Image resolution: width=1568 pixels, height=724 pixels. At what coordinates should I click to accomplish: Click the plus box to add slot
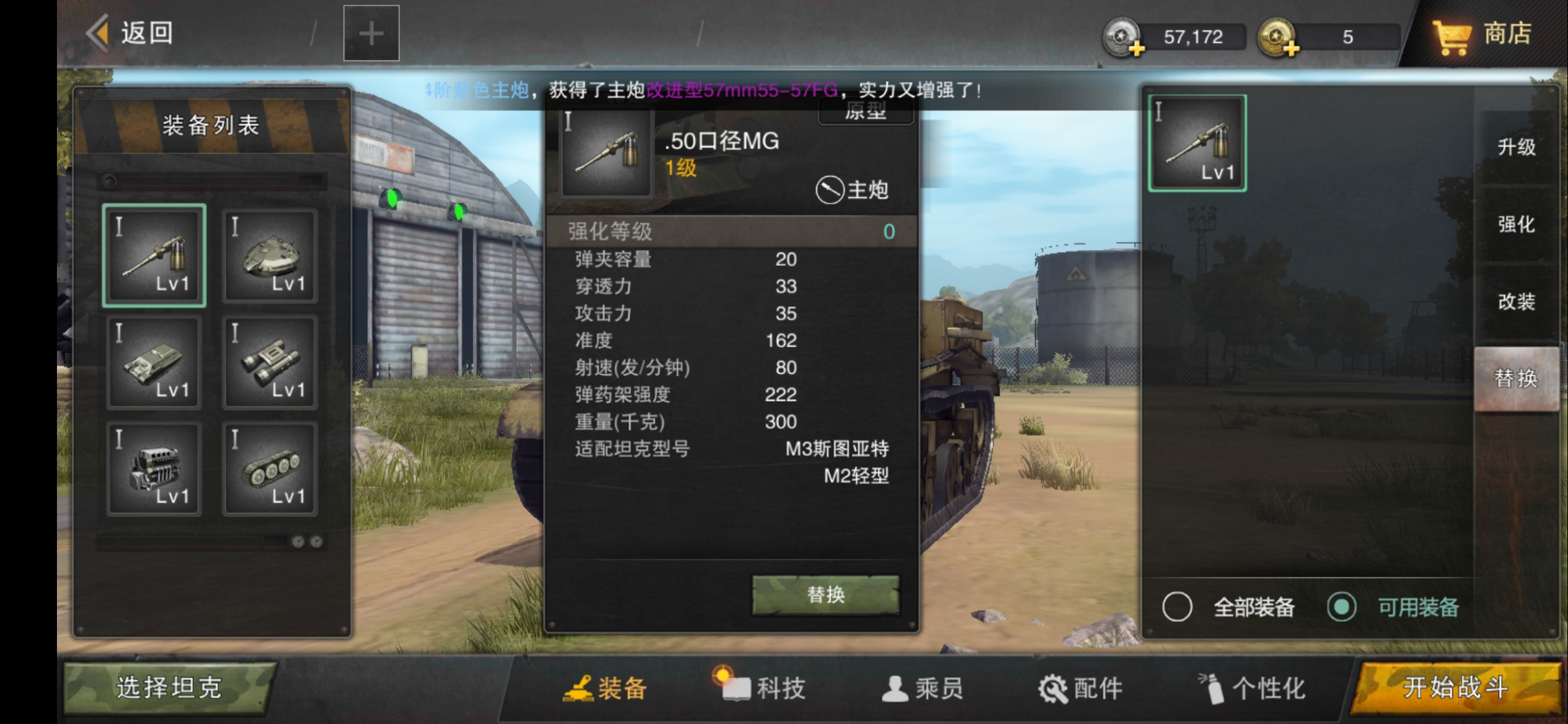pyautogui.click(x=371, y=34)
